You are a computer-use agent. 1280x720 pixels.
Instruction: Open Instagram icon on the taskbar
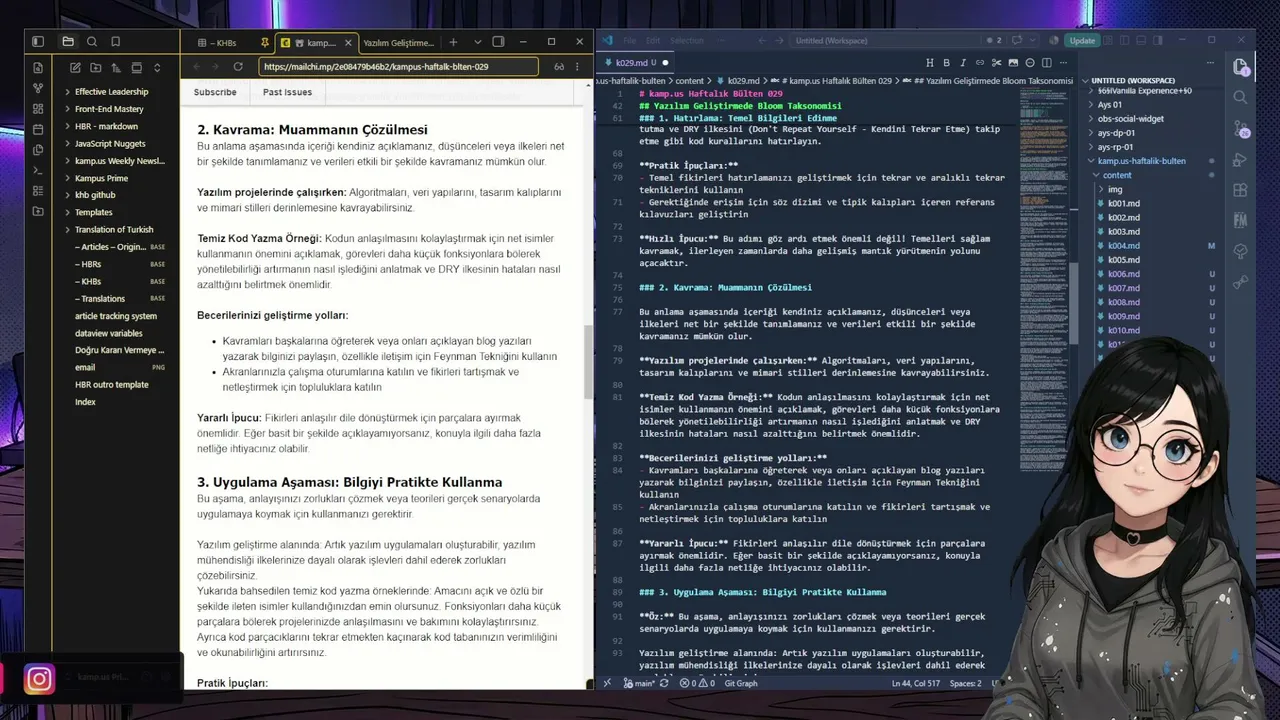pos(39,679)
